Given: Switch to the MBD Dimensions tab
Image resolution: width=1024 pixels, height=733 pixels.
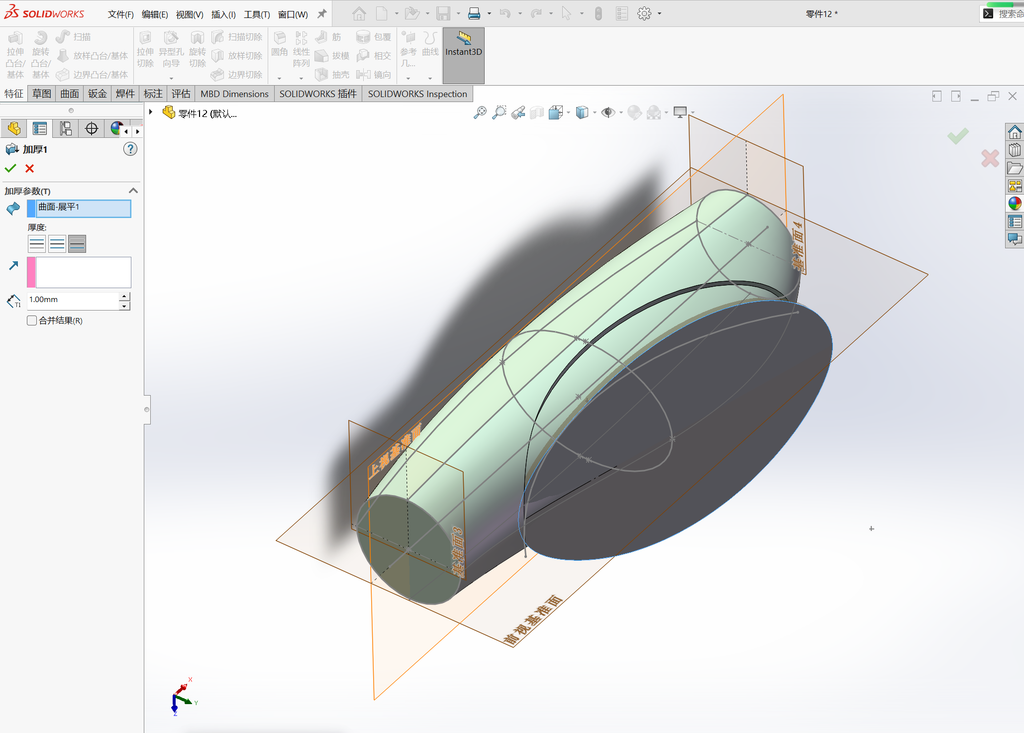Looking at the screenshot, I should pos(234,93).
